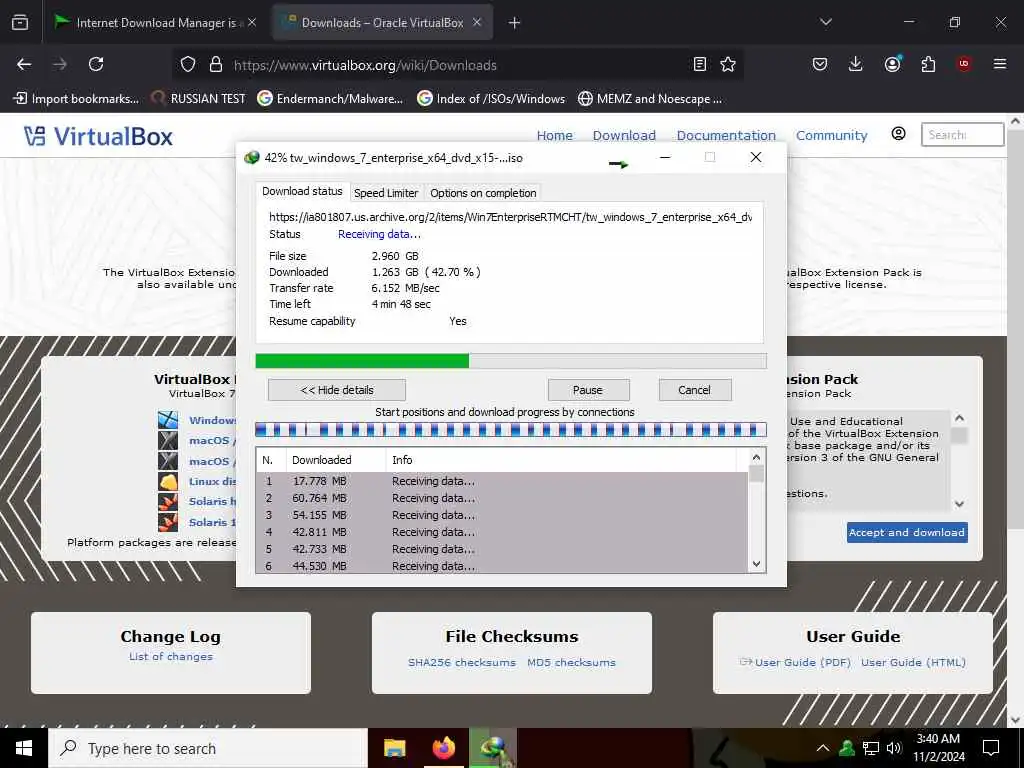This screenshot has width=1024, height=768.
Task: Click the connections progress segment bar
Action: [x=511, y=430]
